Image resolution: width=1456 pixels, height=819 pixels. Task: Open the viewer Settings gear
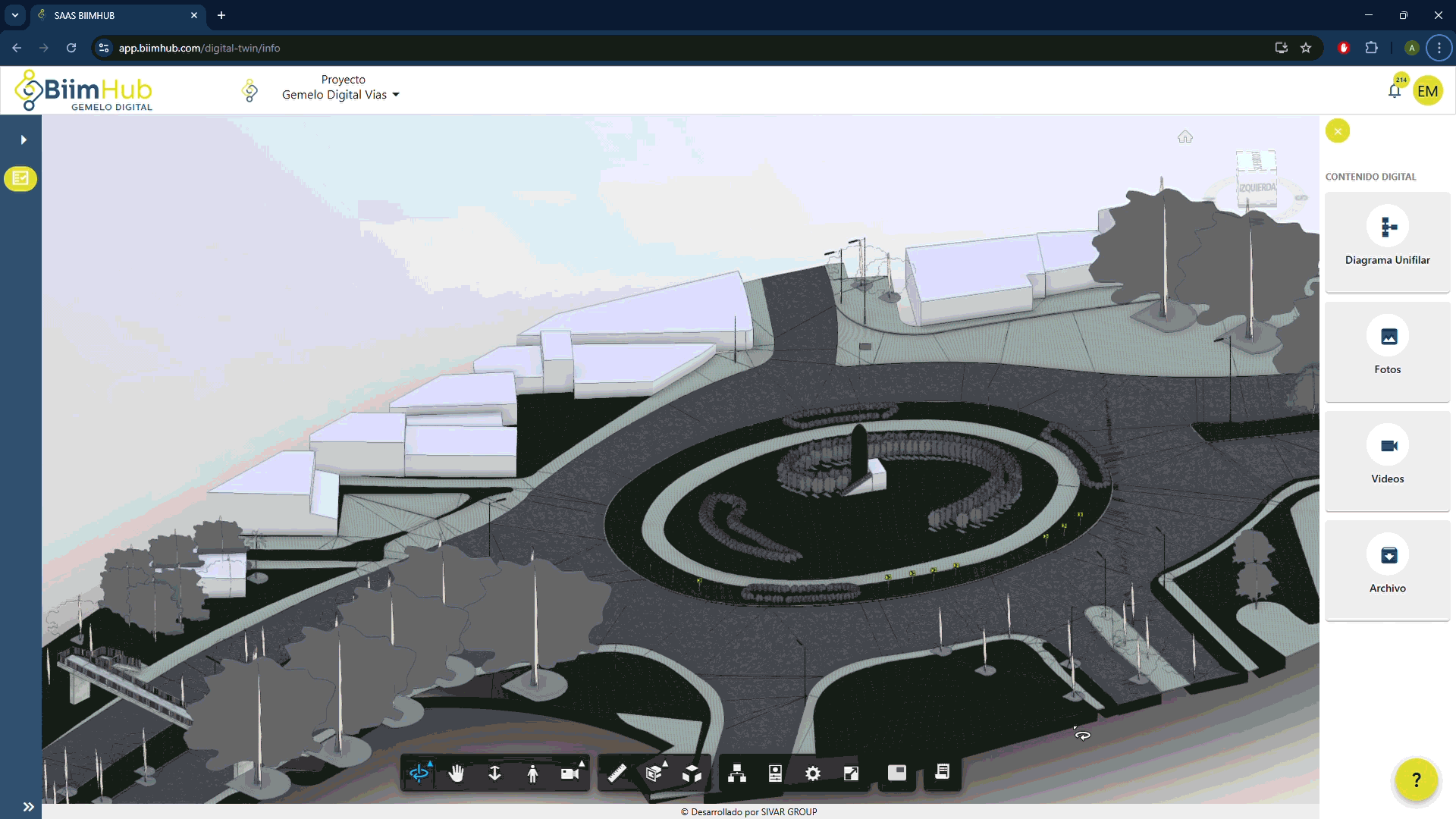pyautogui.click(x=813, y=773)
